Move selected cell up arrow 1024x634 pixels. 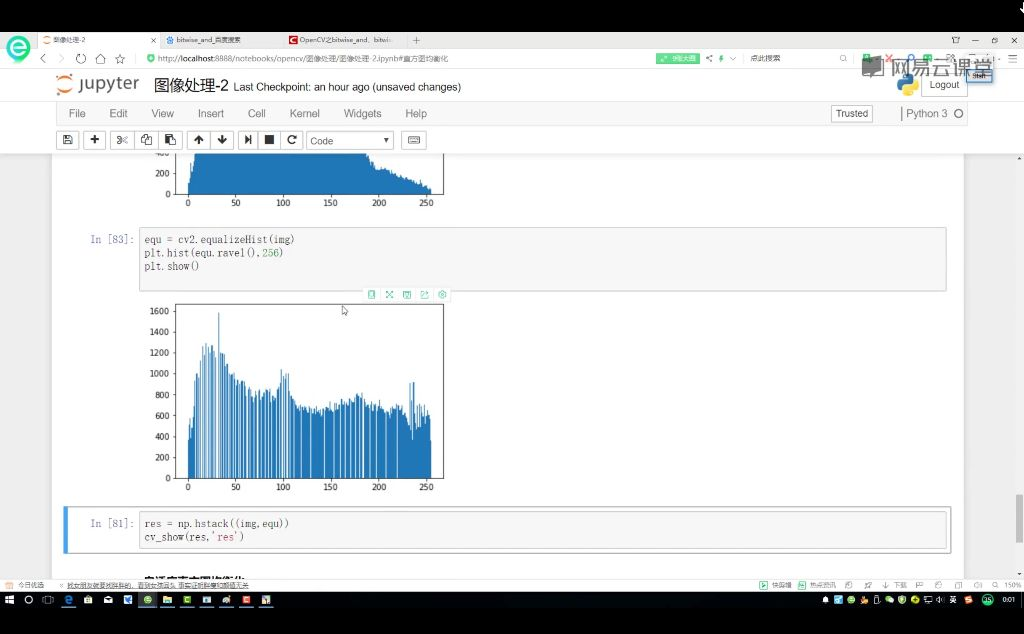point(199,140)
